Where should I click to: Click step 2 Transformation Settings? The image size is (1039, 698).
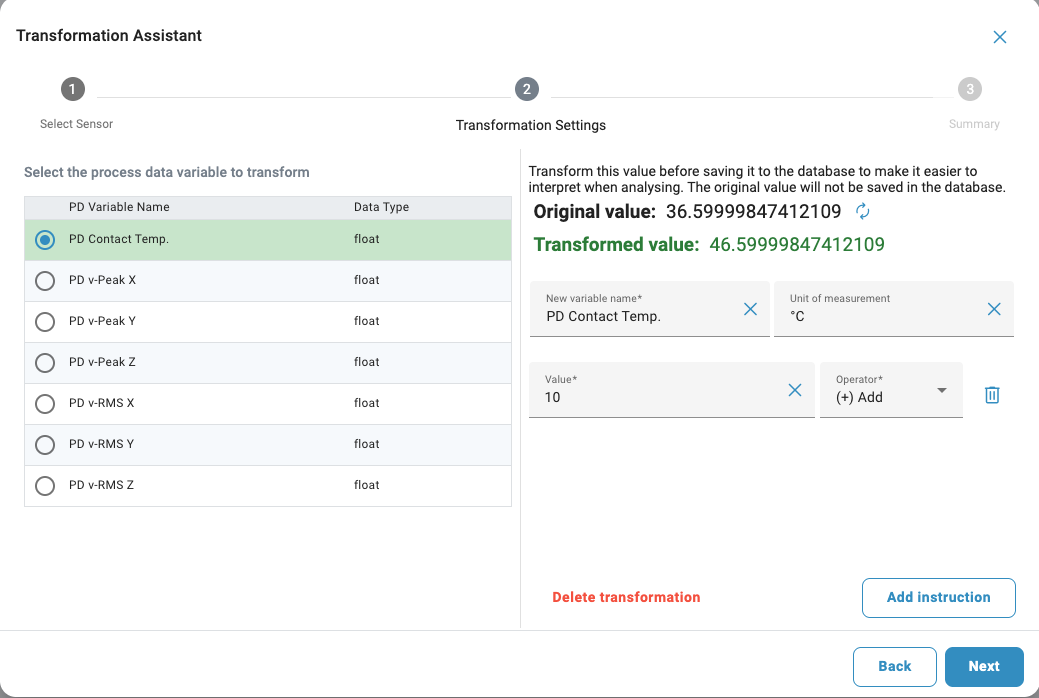[x=527, y=90]
